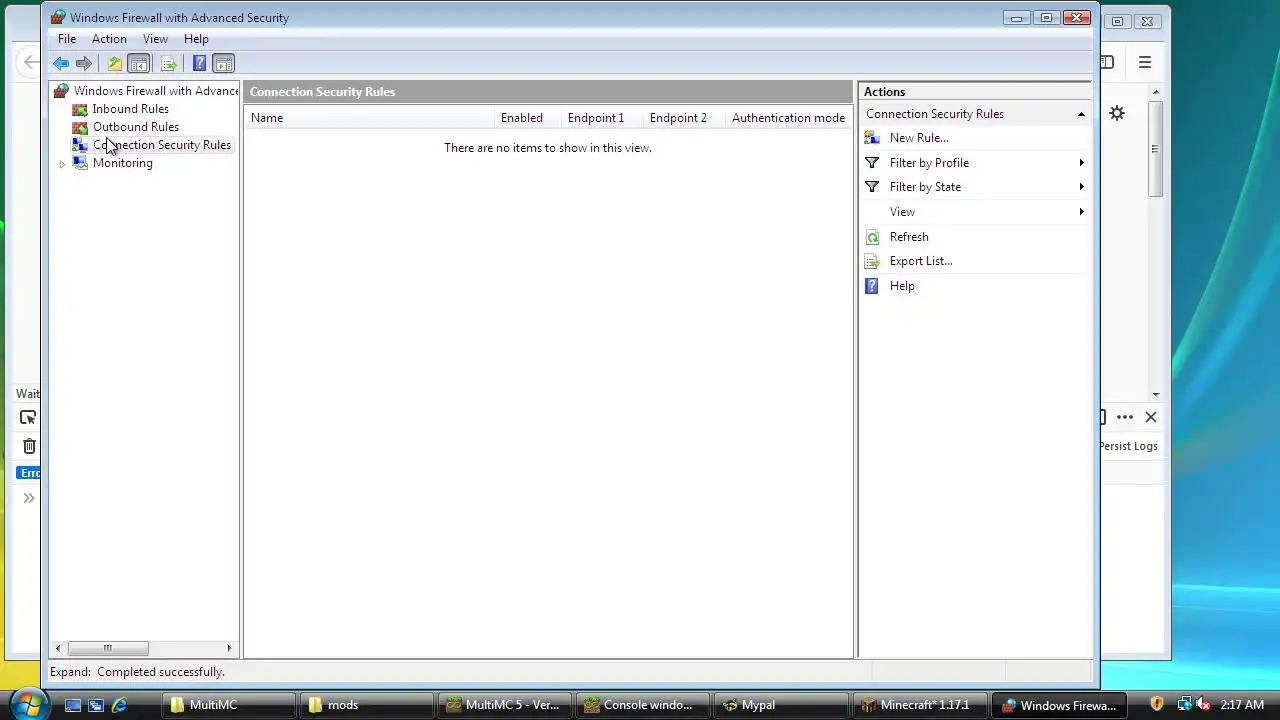Click the blue Help question-mark toolbar icon
The width and height of the screenshot is (1280, 720).
tap(199, 64)
